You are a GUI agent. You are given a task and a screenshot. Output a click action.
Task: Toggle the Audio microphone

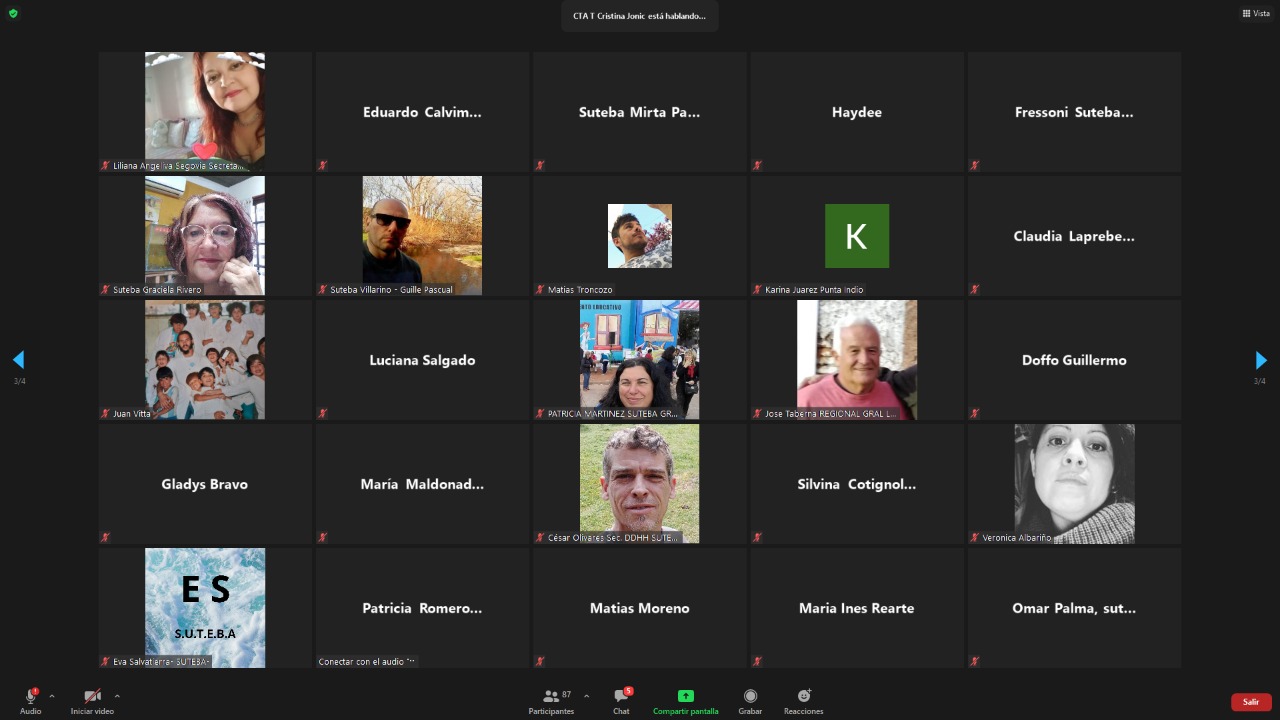point(30,700)
